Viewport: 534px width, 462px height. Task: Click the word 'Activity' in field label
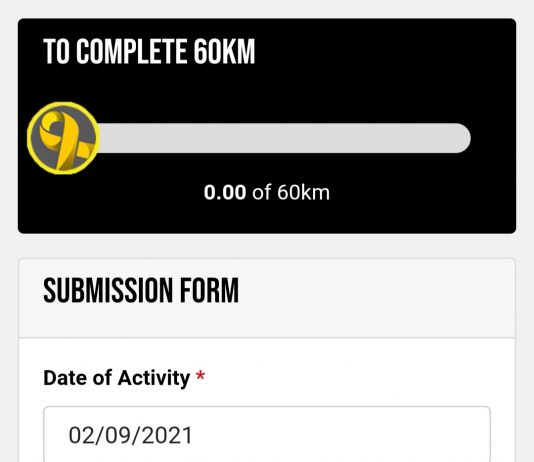pyautogui.click(x=154, y=379)
